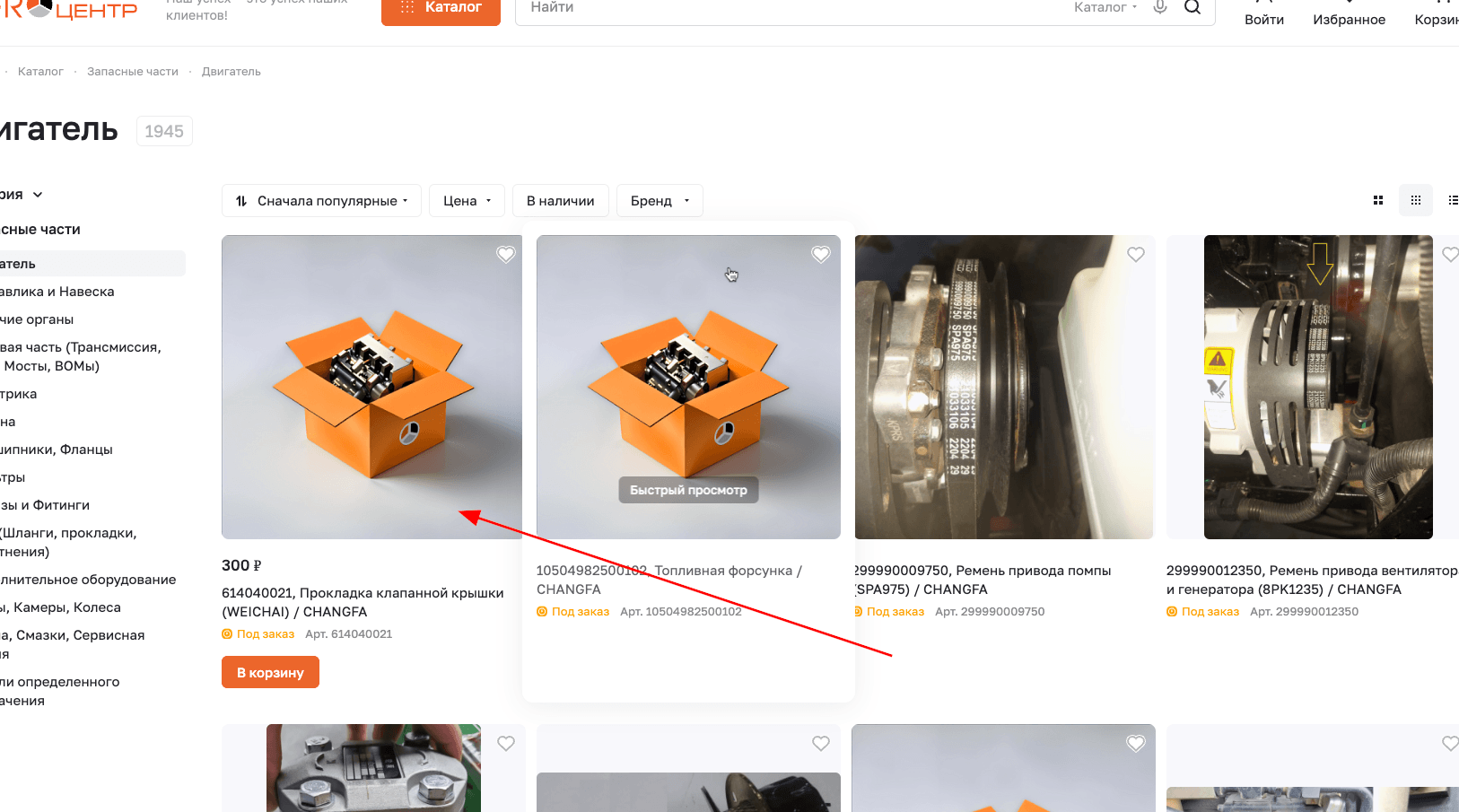Add 614040021 gasket to favorites heart
1459x812 pixels.
[x=506, y=255]
